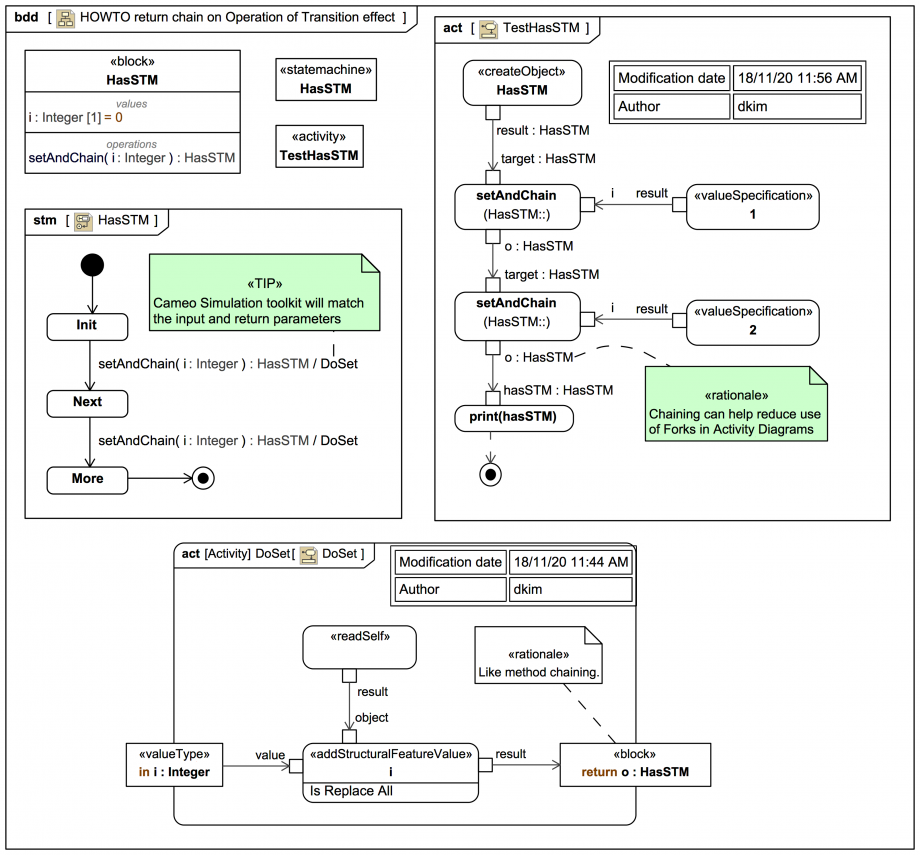This screenshot has height=855, width=920.
Task: Select the initial pseudostate black circle
Action: click(91, 264)
